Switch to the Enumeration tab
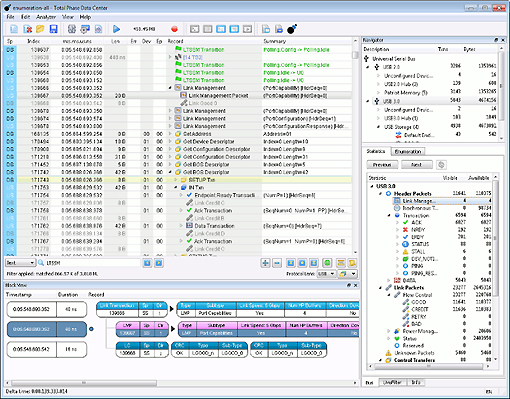 tap(408, 152)
